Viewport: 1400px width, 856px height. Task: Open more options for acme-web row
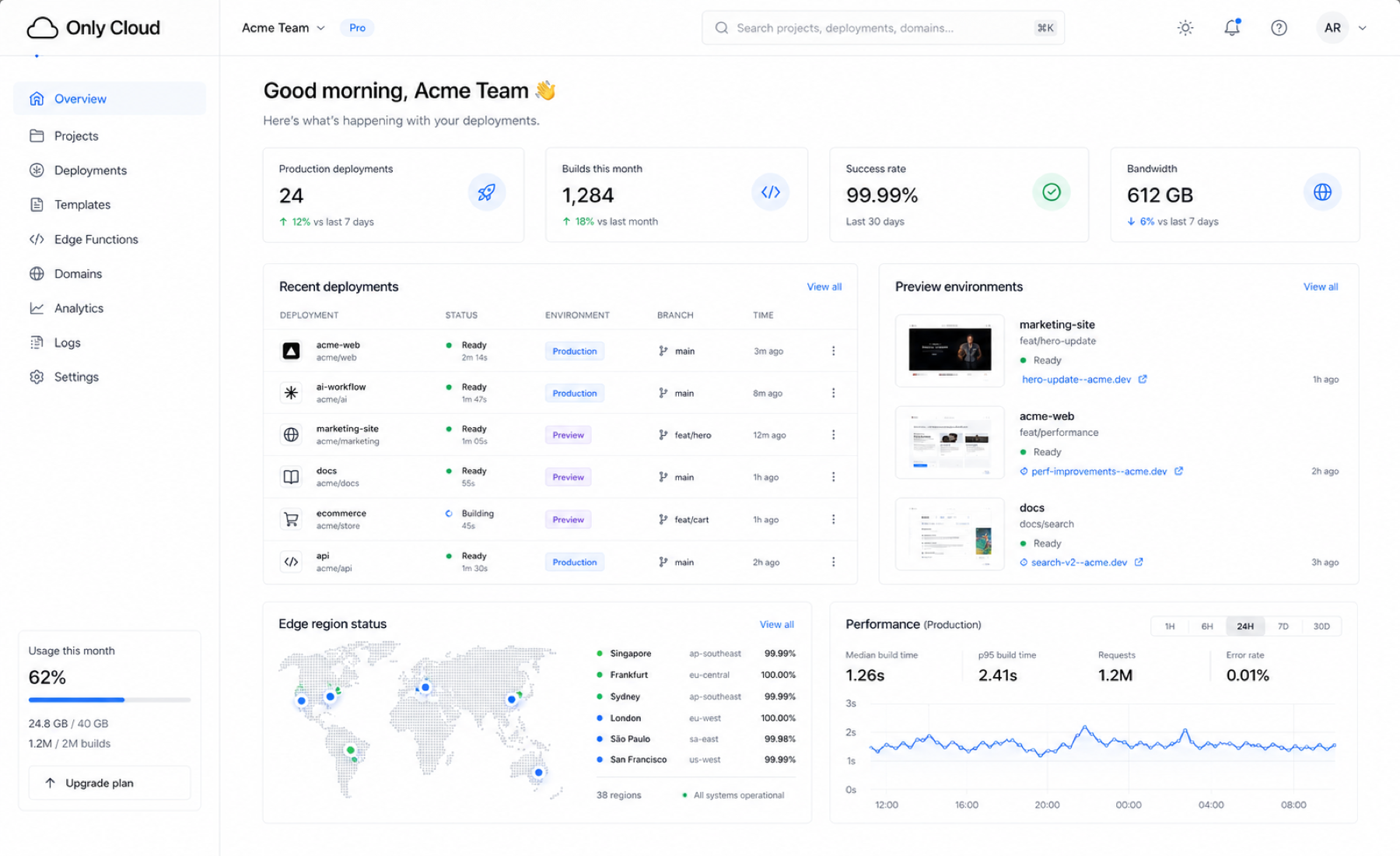833,351
